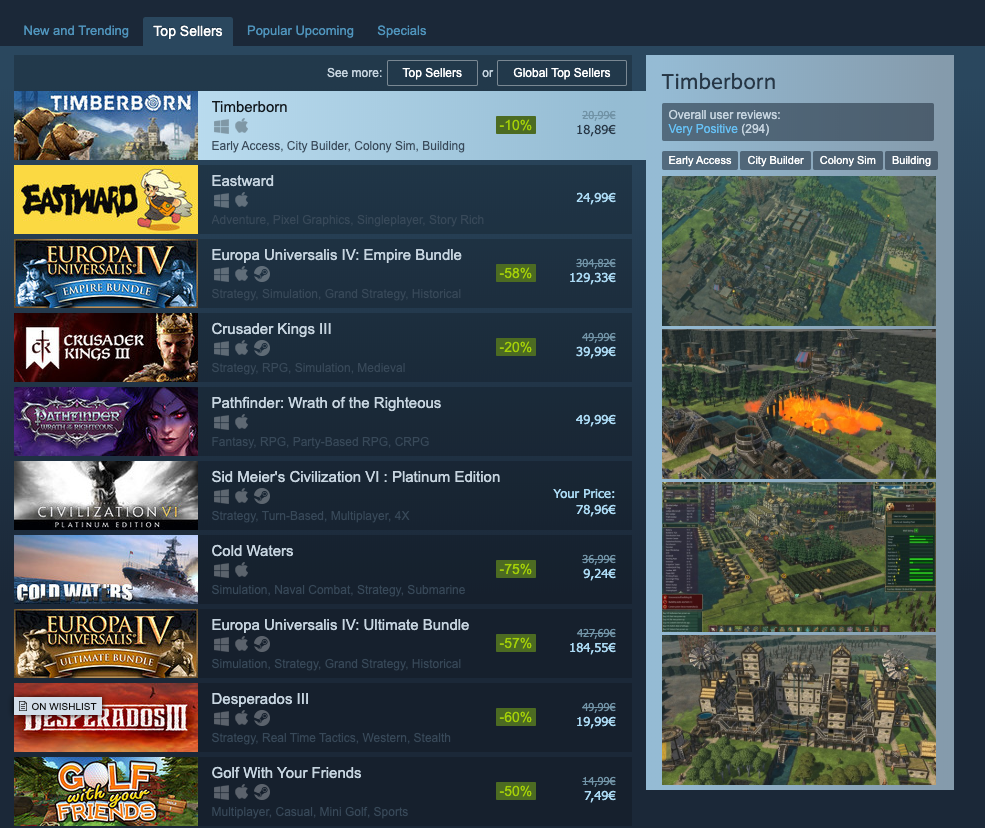Click SteamOS icon on Crusader Kings III row
Viewport: 985px width, 828px height.
262,348
